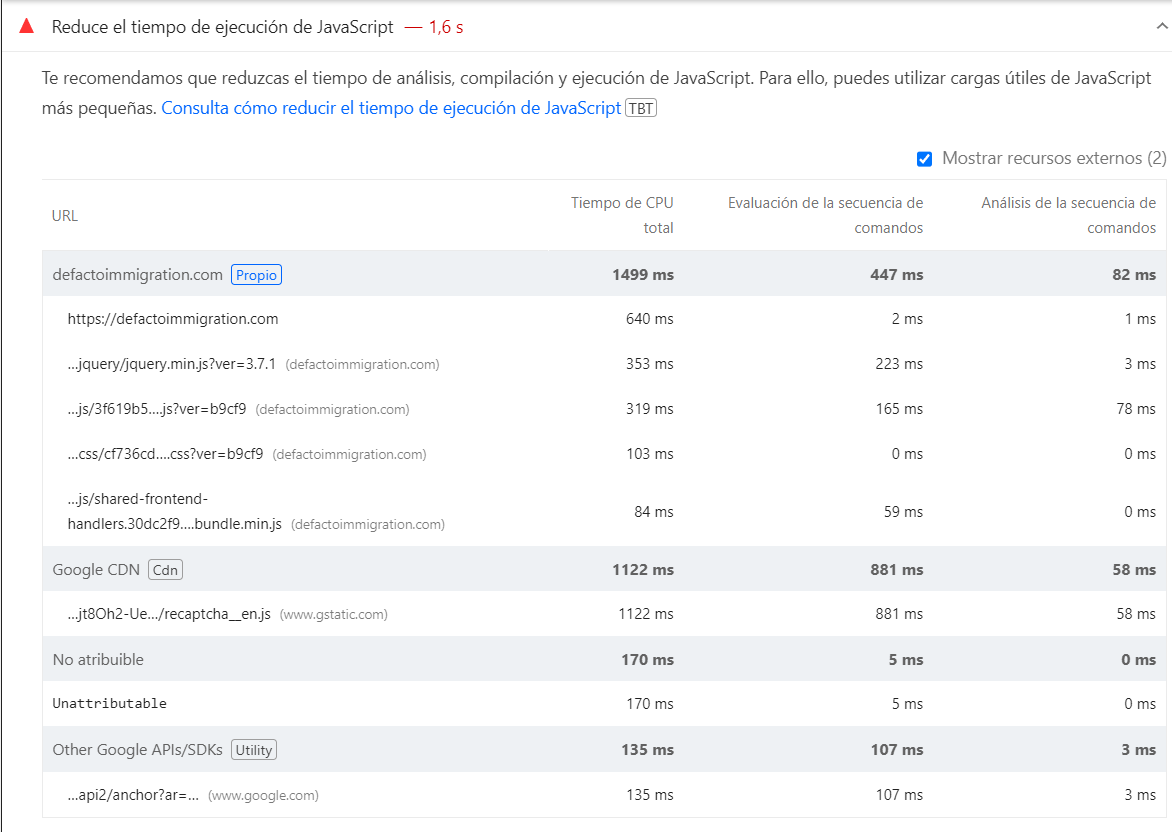Select the Google CDN group row
Screen dimensions: 1172x832
(x=604, y=570)
